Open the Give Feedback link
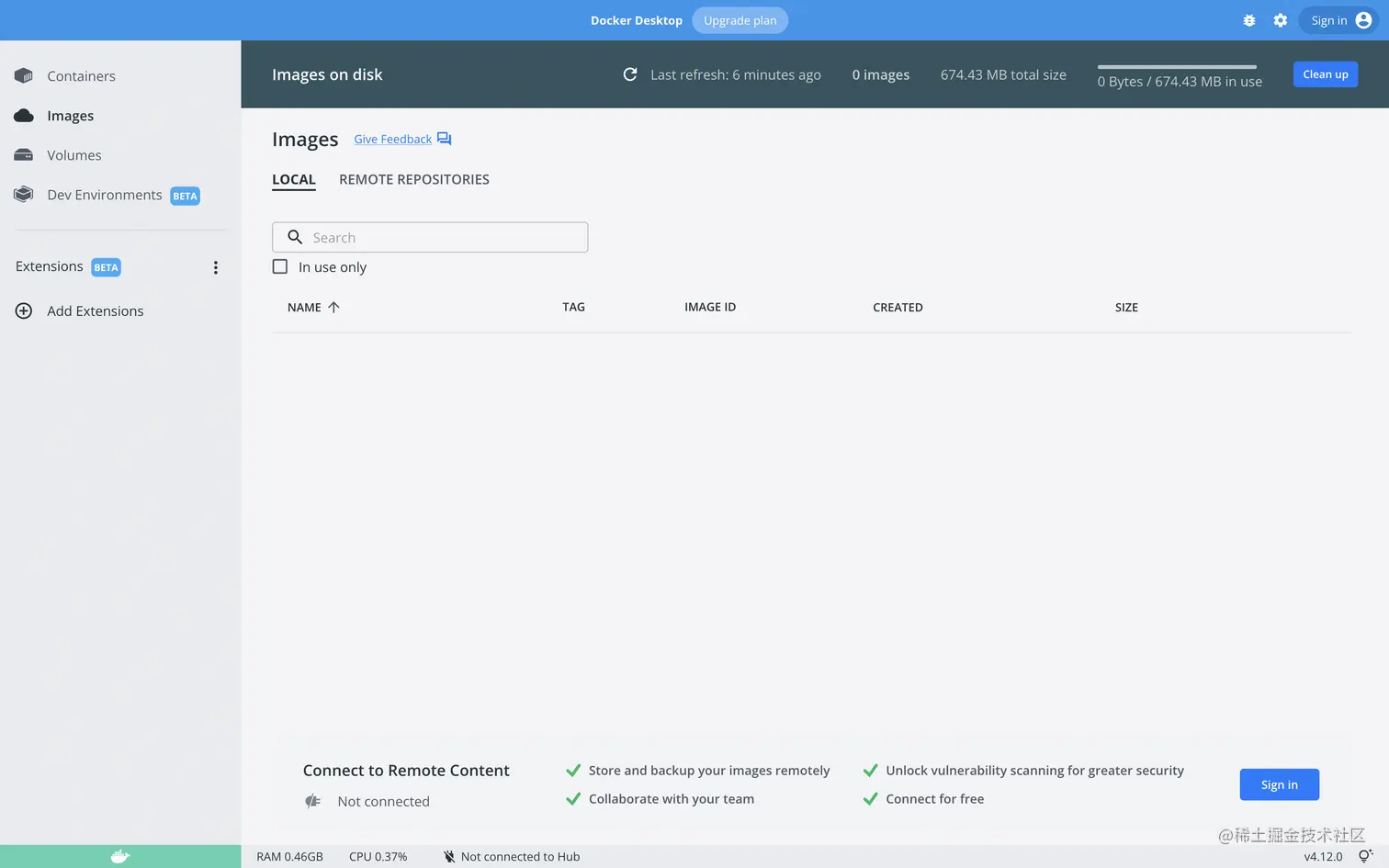 pos(392,139)
